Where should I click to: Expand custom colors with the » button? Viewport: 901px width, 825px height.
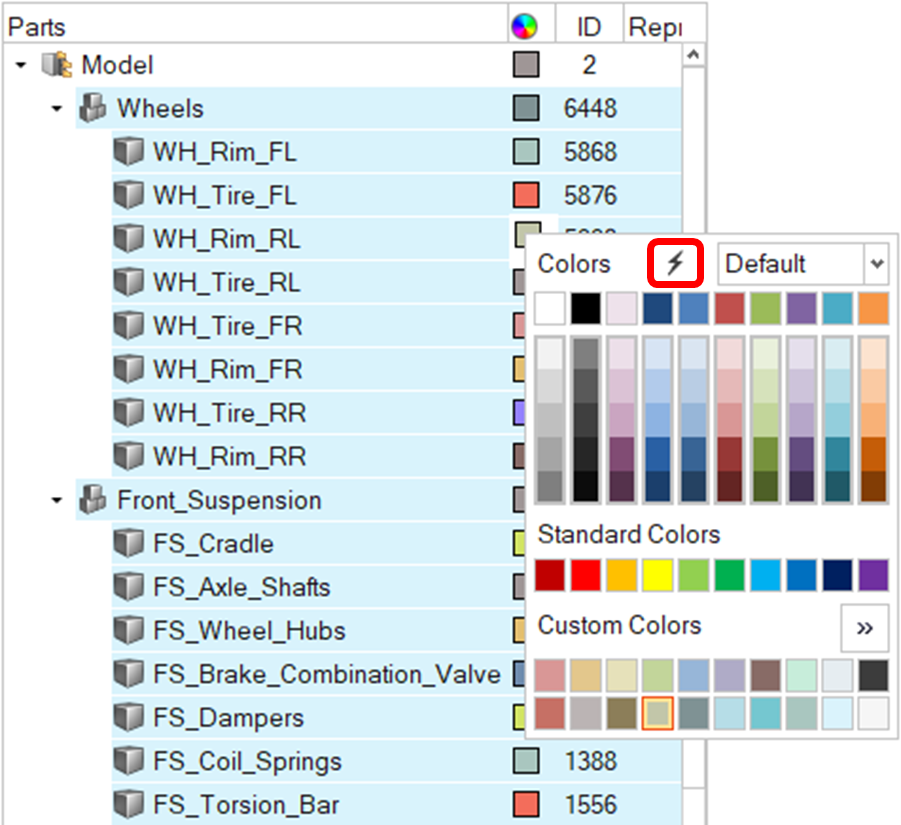864,628
